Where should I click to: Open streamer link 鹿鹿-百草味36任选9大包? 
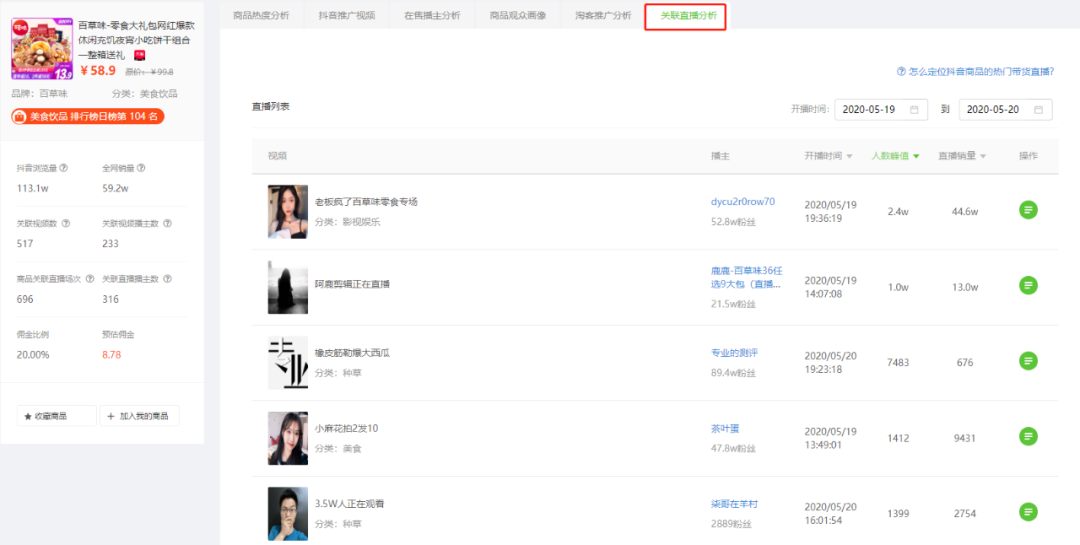[x=747, y=277]
